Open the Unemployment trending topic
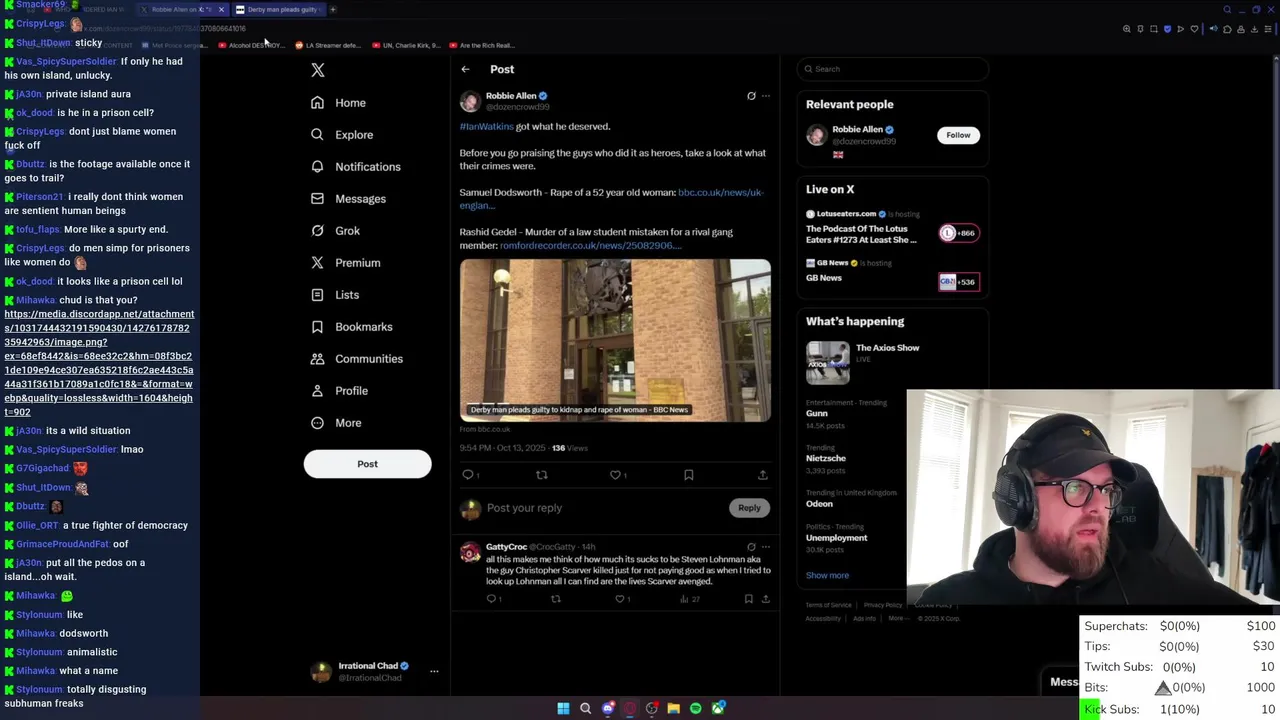The image size is (1280, 720). click(x=837, y=538)
